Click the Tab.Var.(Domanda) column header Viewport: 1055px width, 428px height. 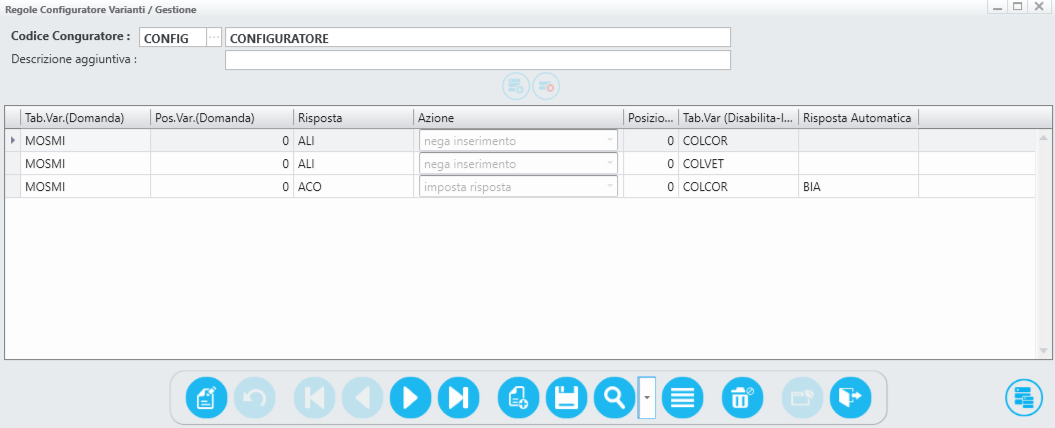pos(85,118)
